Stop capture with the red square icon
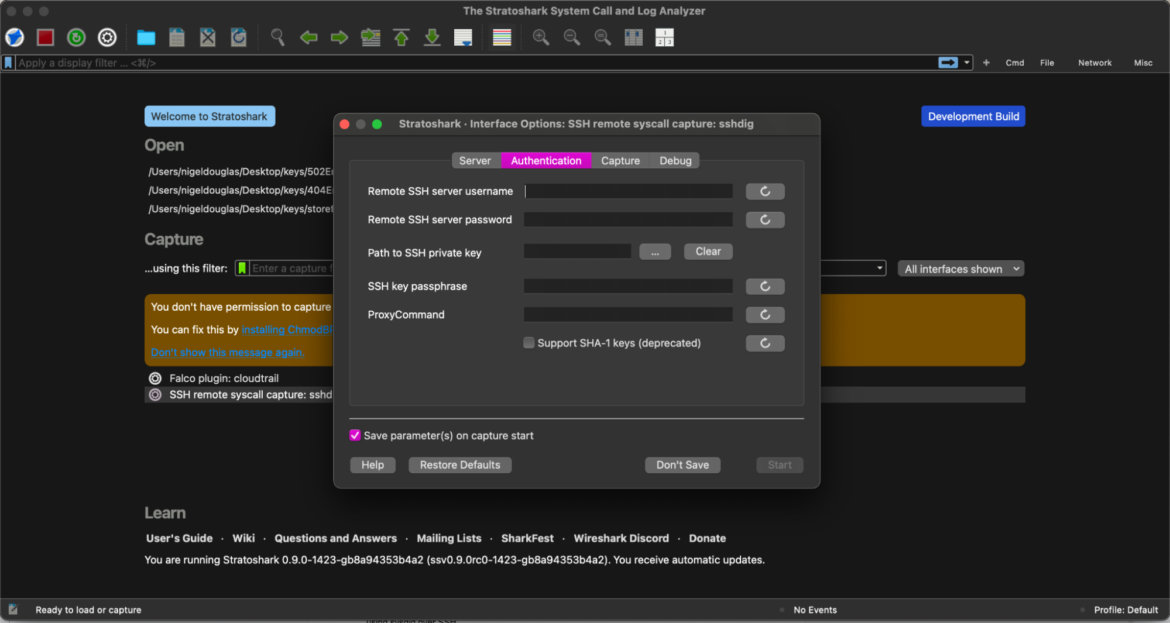 tap(46, 37)
